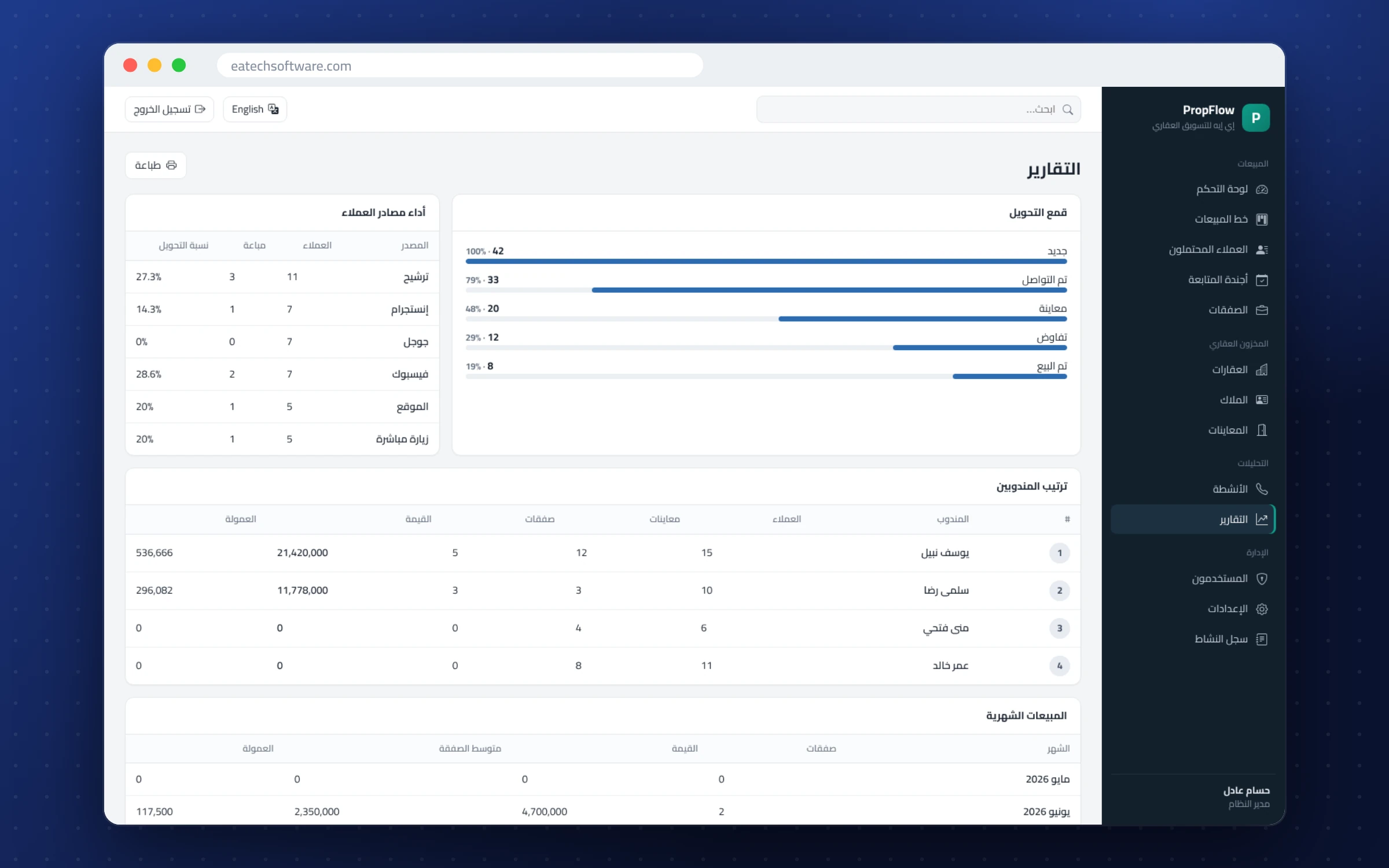Image resolution: width=1389 pixels, height=868 pixels.
Task: Click the reports (التقارير) chart icon
Action: point(1262,519)
